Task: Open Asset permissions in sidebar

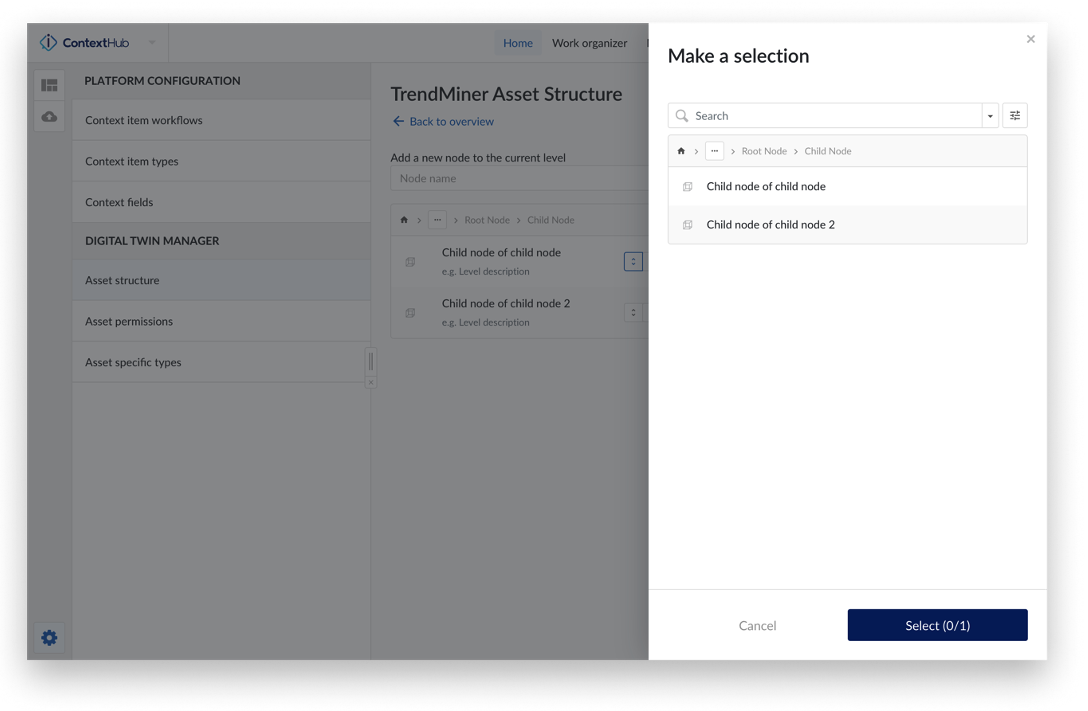Action: pos(129,322)
